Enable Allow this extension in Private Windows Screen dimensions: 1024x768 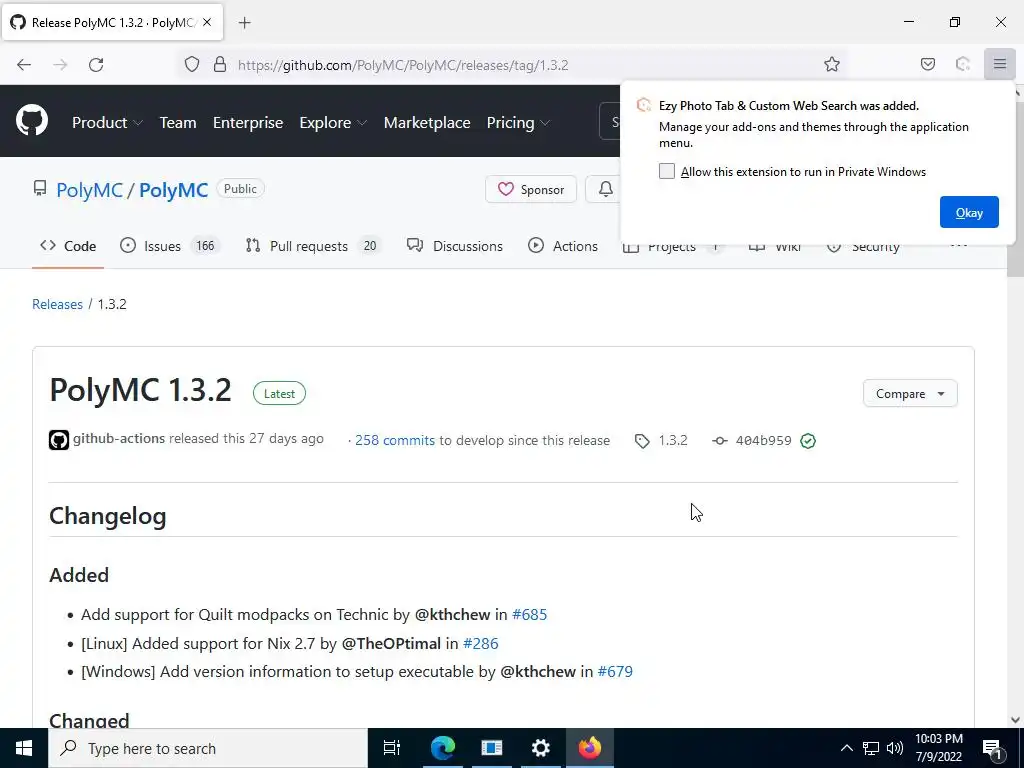tap(666, 171)
